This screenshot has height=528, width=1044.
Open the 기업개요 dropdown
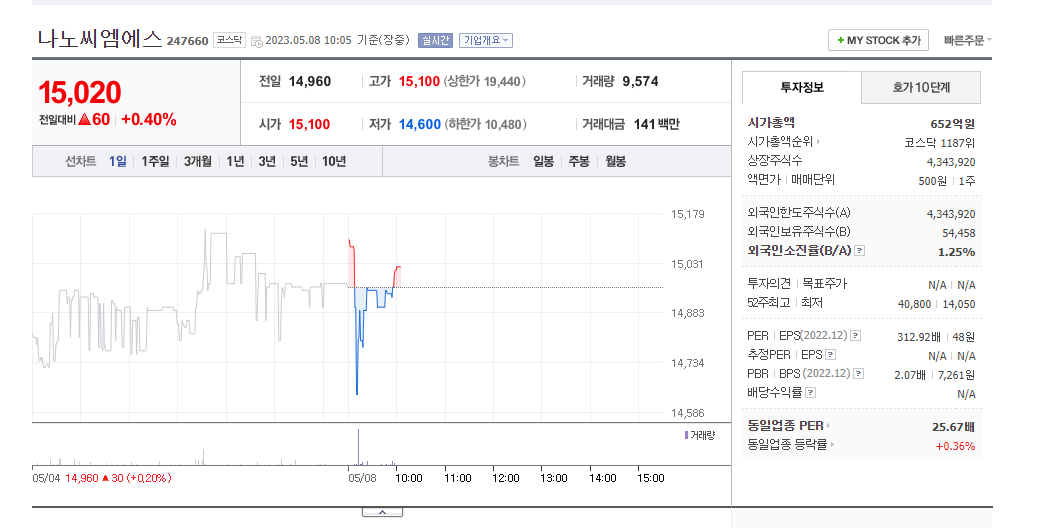click(x=485, y=41)
